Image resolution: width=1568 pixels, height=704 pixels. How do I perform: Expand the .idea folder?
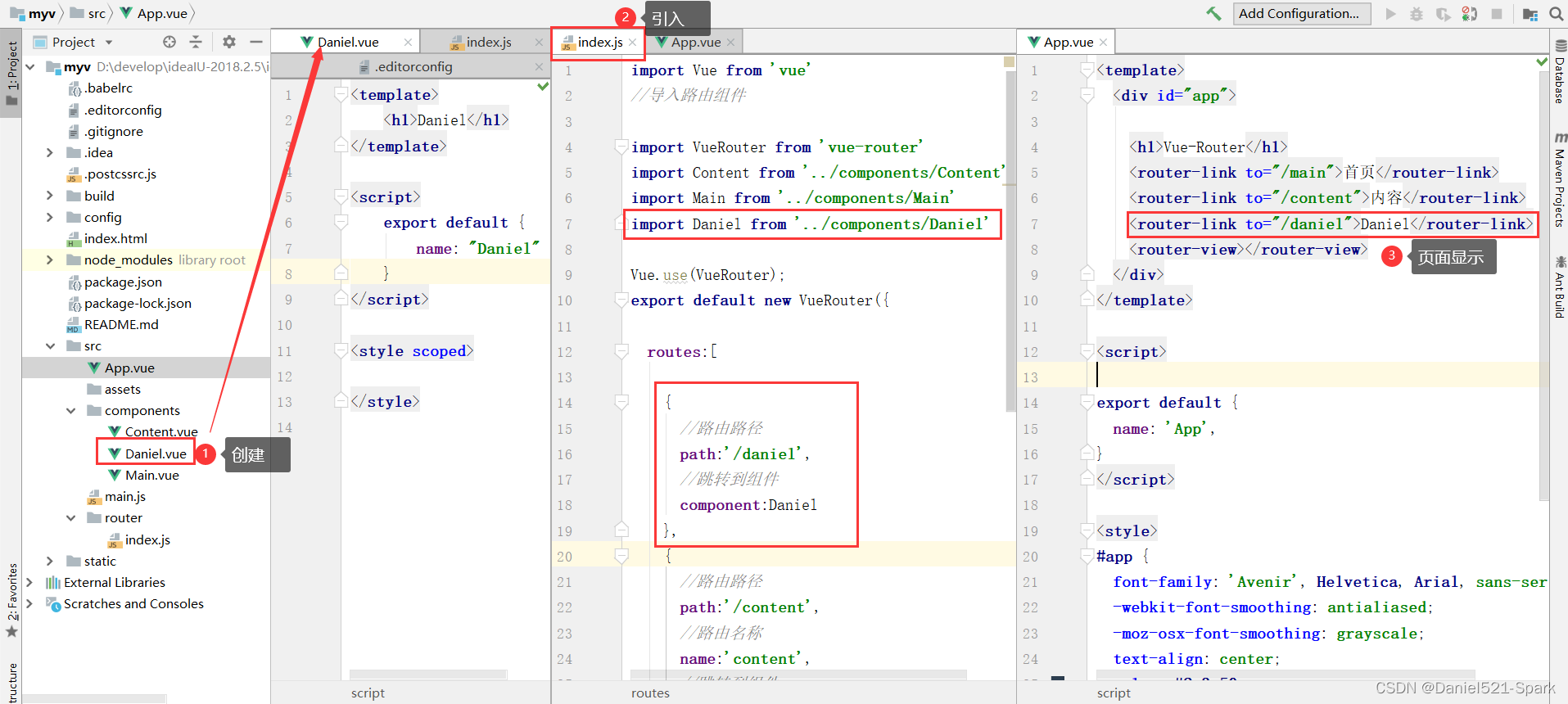click(x=50, y=152)
